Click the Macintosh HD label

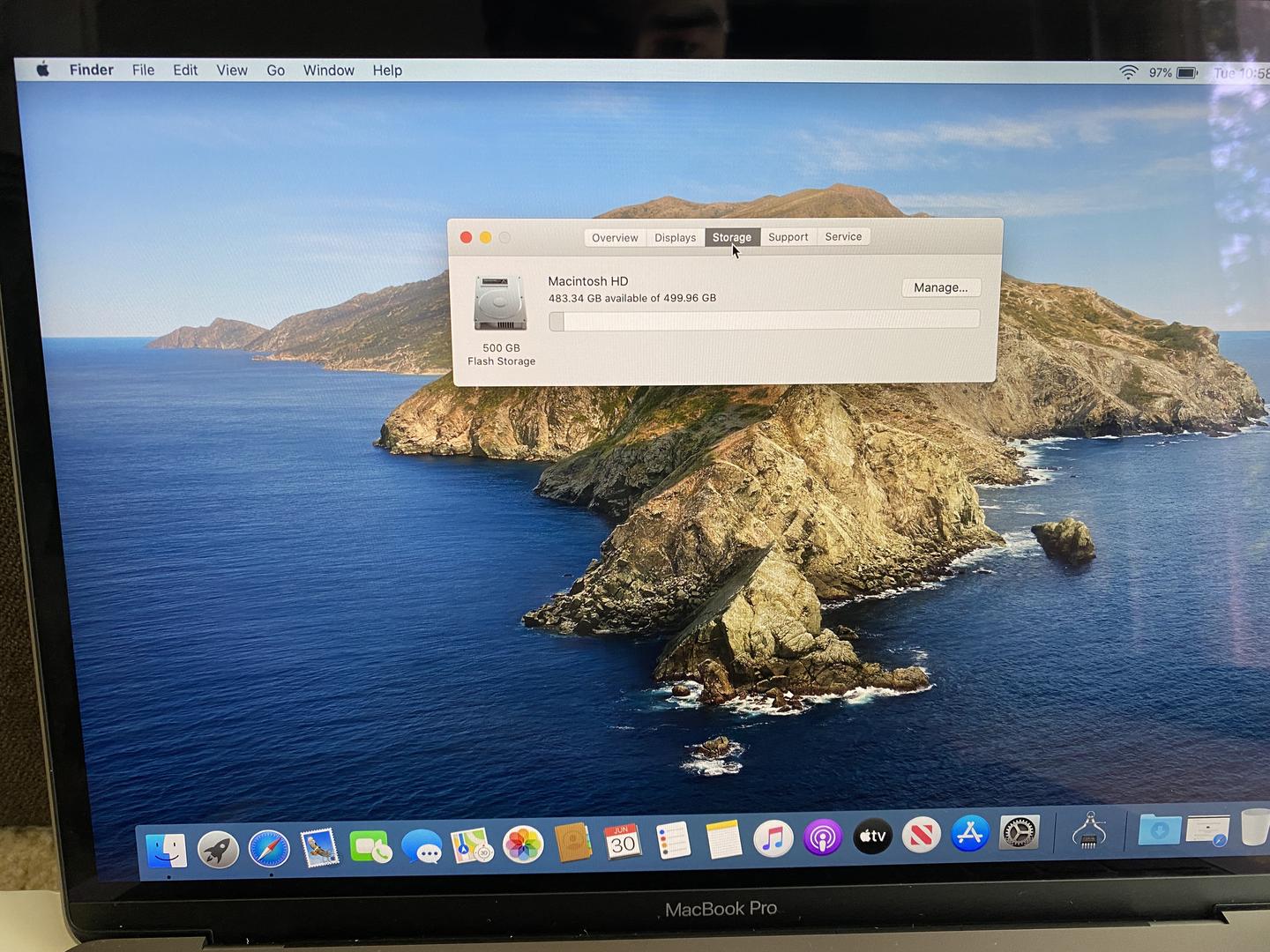click(x=588, y=281)
